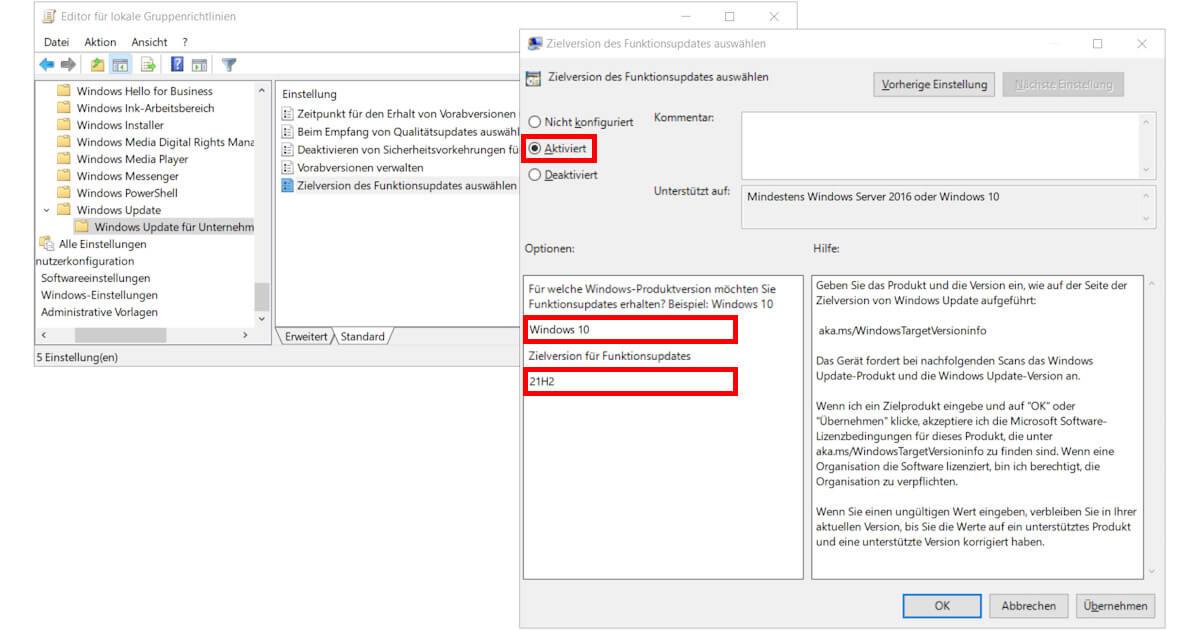Image resolution: width=1200 pixels, height=630 pixels.
Task: Open help via the blue question mark icon
Action: 177,63
